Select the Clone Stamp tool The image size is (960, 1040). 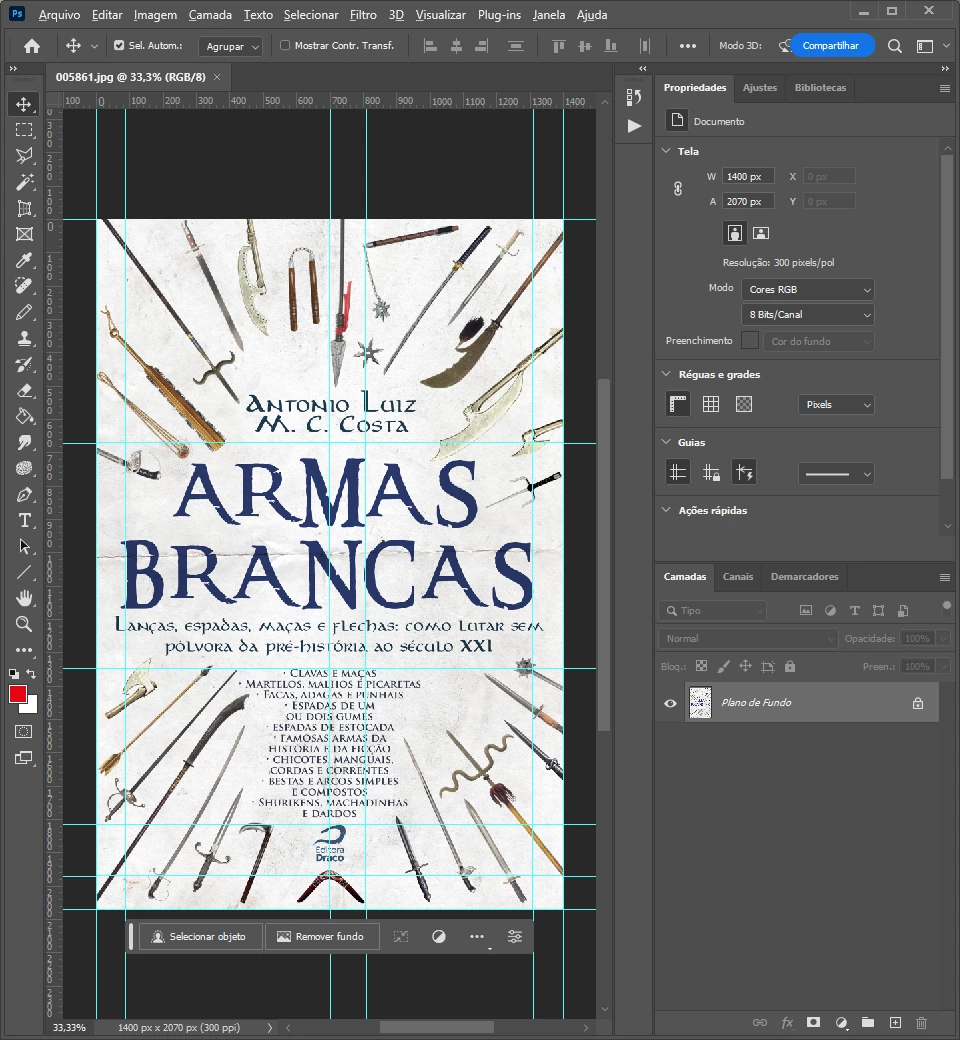(x=24, y=338)
